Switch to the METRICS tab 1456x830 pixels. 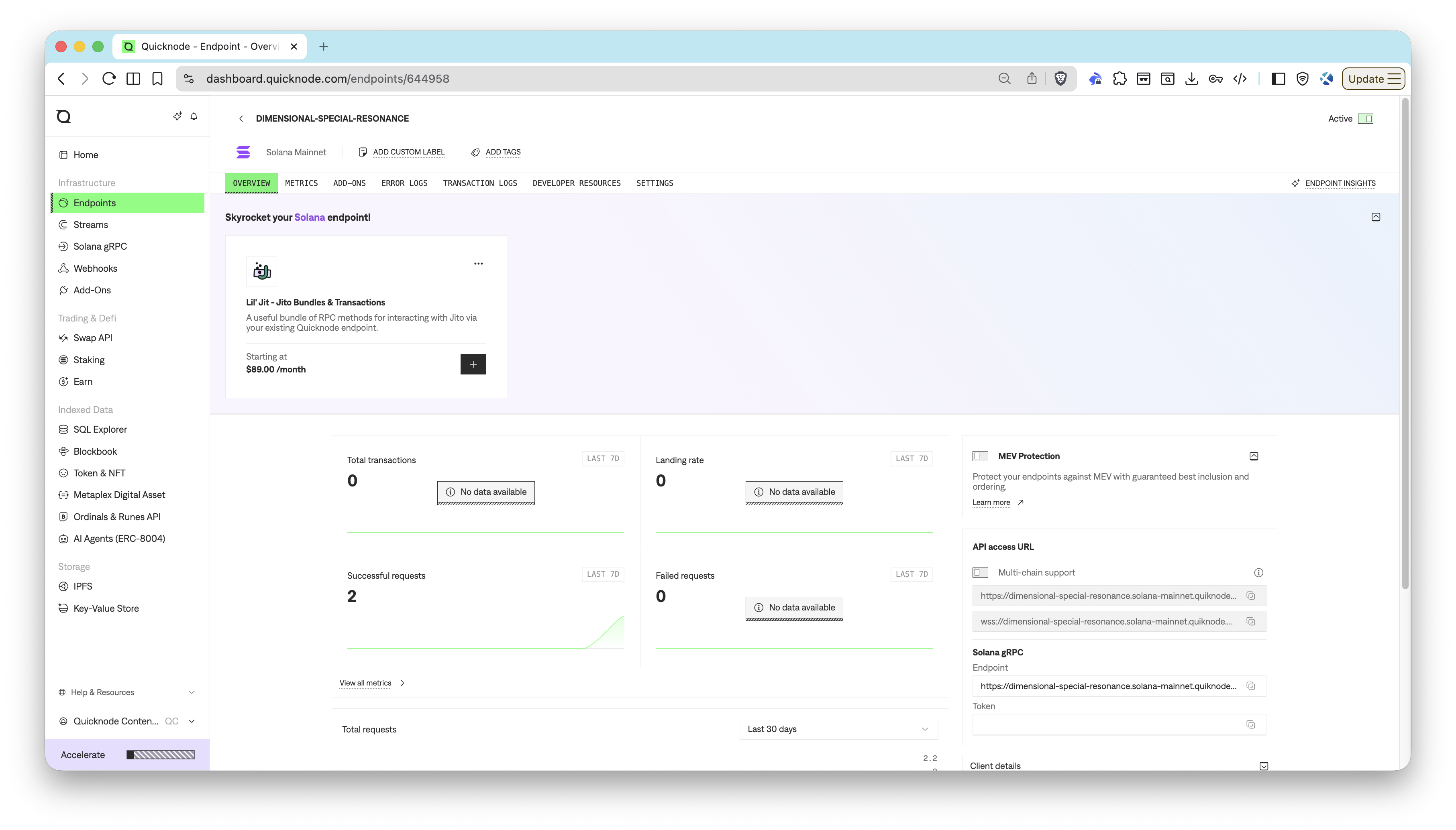[301, 183]
